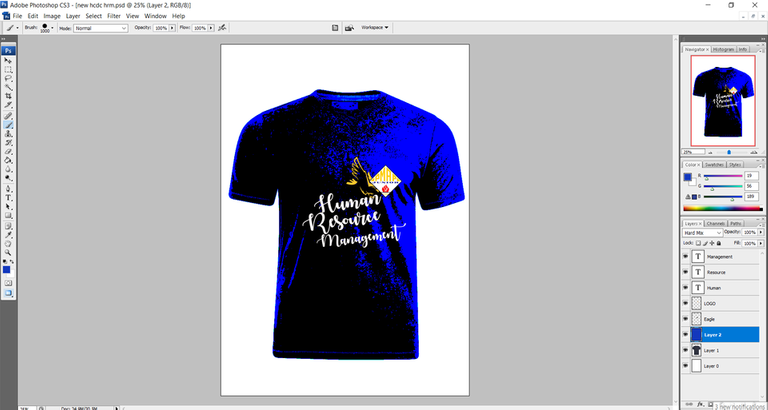Select the Magic Wand tool
This screenshot has width=768, height=410.
(x=8, y=87)
